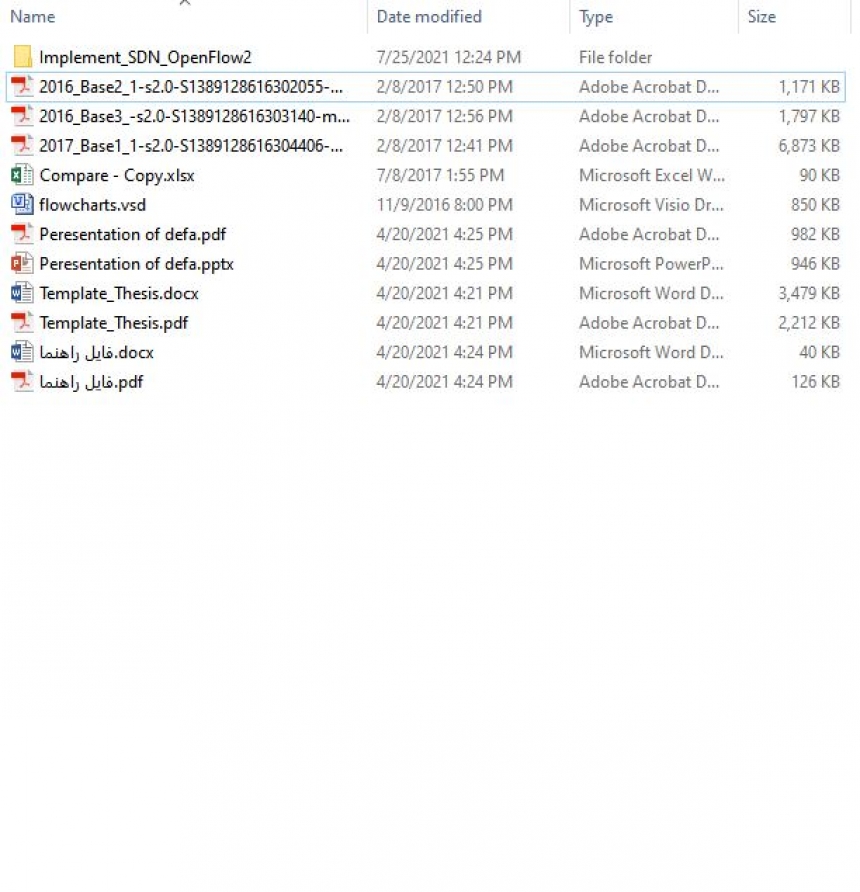
Task: Click PDF icon of 2016_Base2_1 file
Action: 22,86
